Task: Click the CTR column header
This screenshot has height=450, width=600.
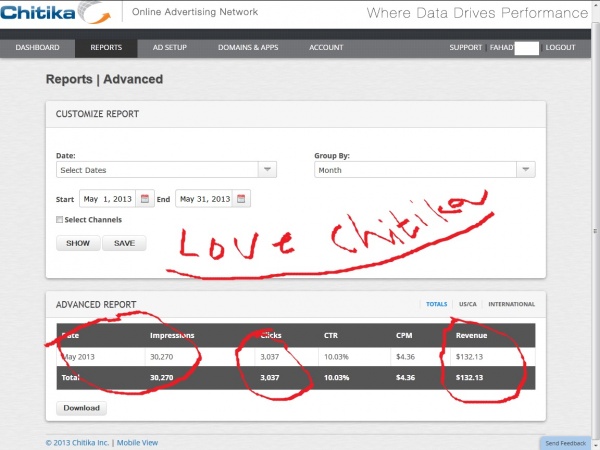Action: (331, 335)
